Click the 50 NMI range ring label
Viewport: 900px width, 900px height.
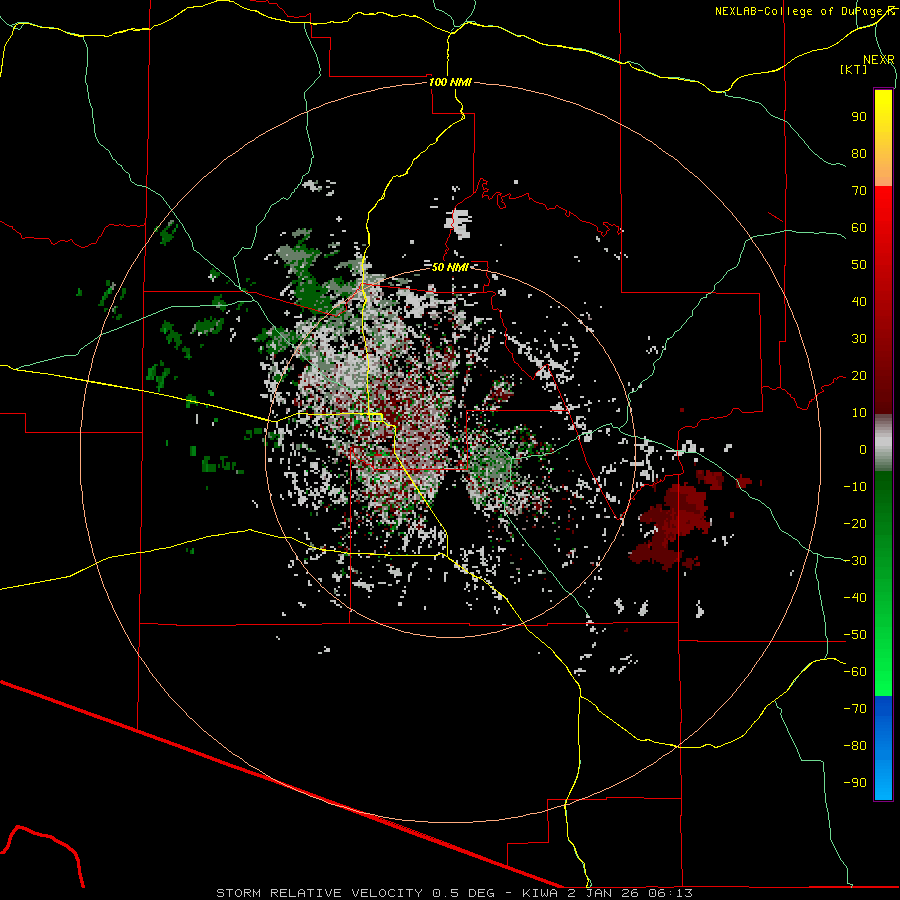tap(449, 267)
